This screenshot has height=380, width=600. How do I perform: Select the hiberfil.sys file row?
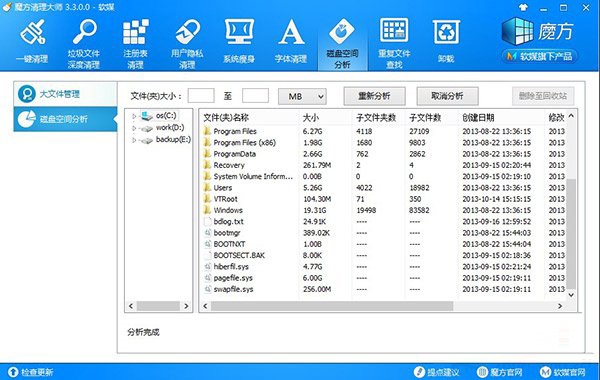(383, 267)
